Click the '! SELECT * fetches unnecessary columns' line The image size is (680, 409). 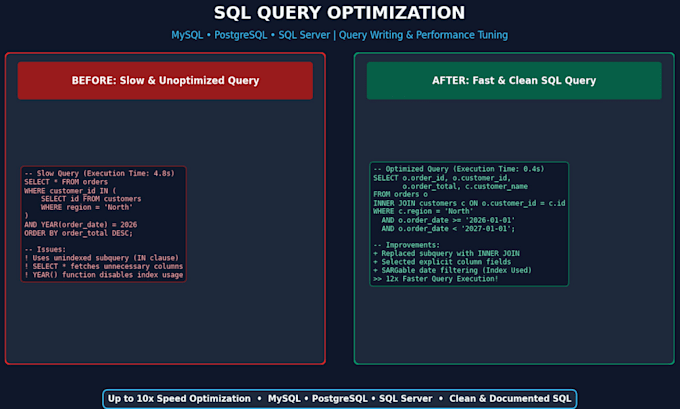104,266
